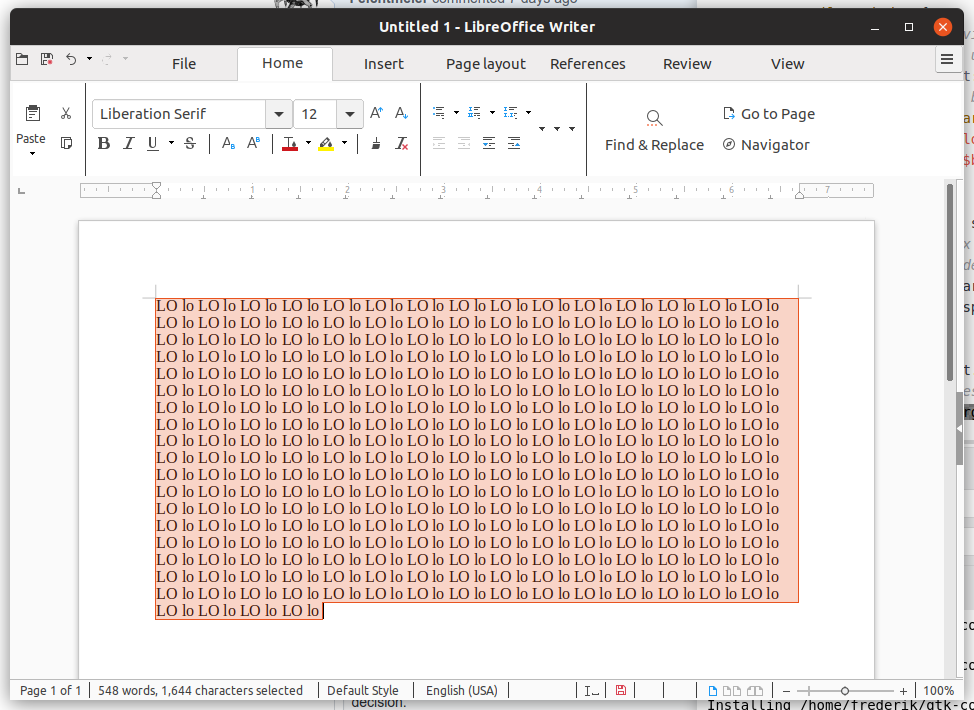
Task: Click the 100% zoom level
Action: (x=939, y=691)
